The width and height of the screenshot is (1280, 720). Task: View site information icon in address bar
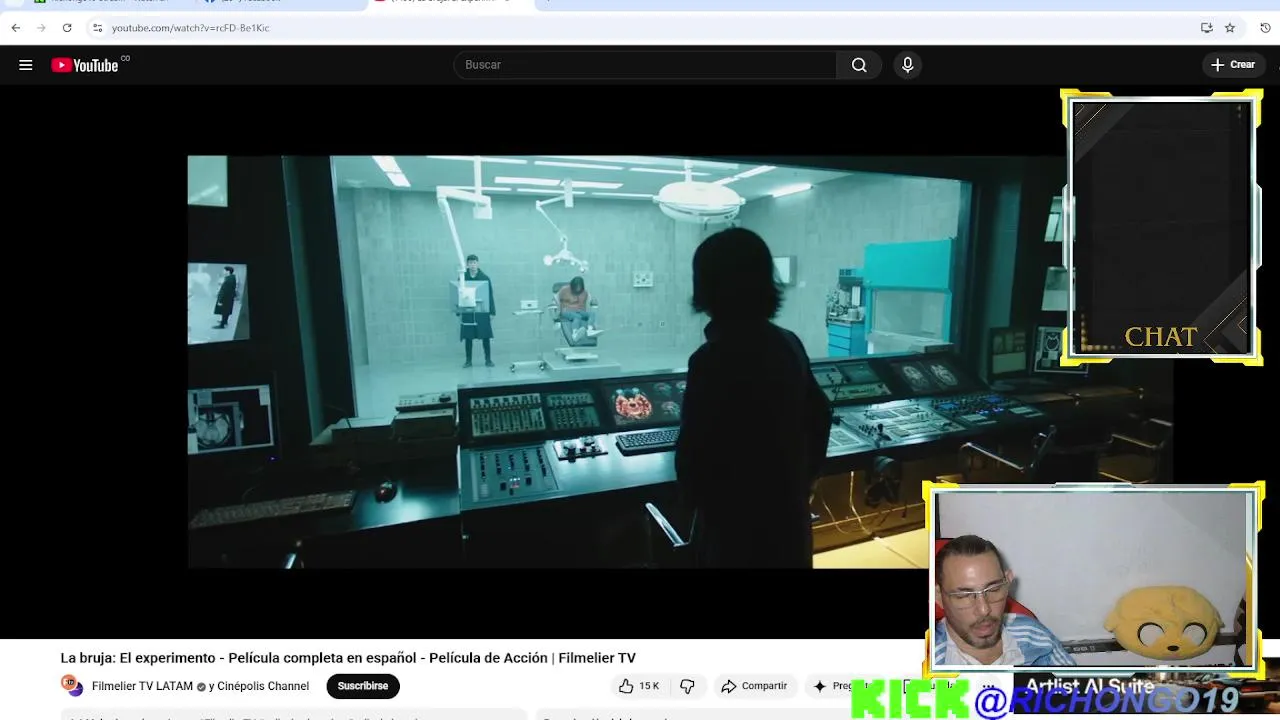point(97,28)
